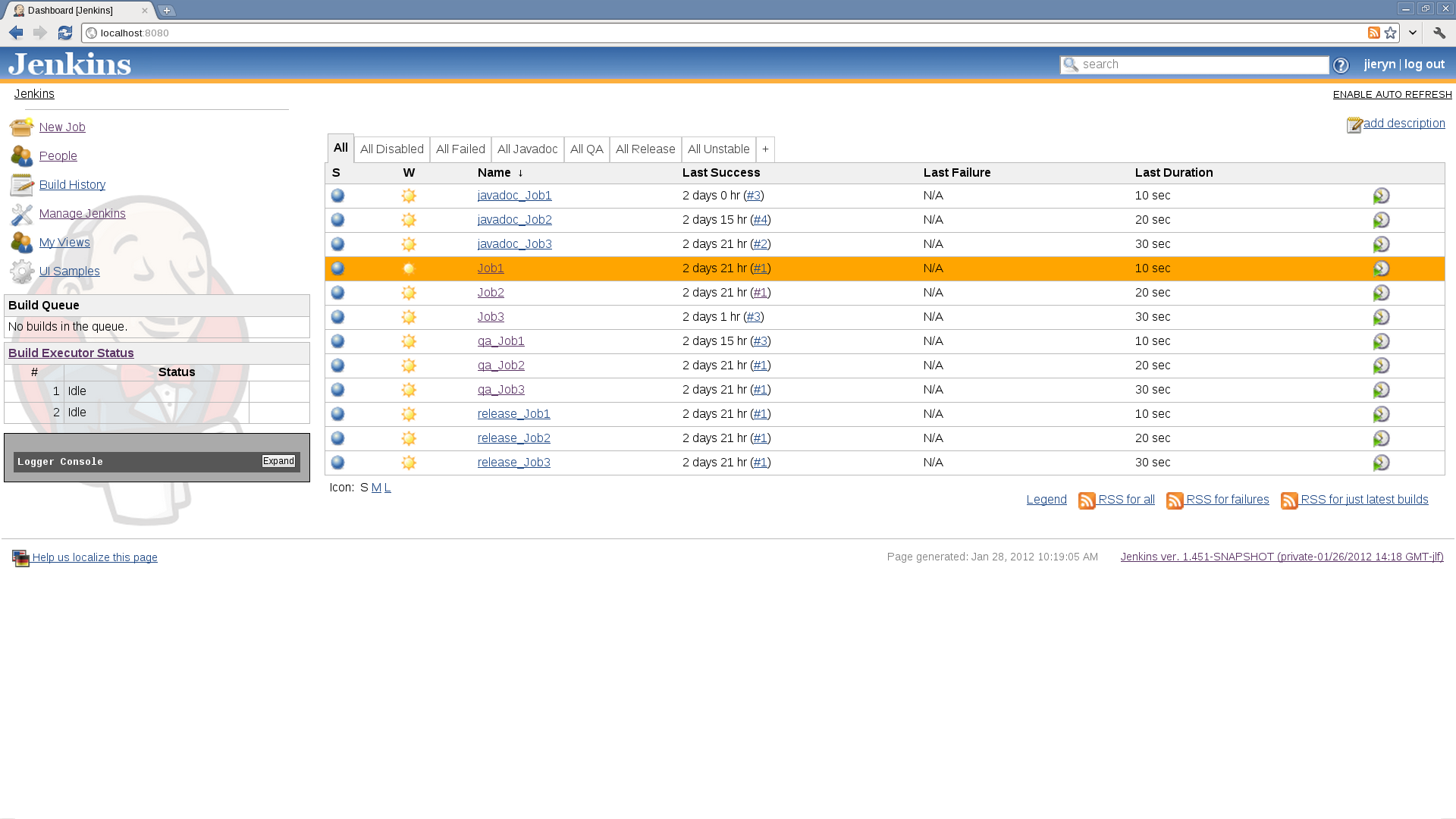
Task: Switch the icon size to M
Action: 376,488
